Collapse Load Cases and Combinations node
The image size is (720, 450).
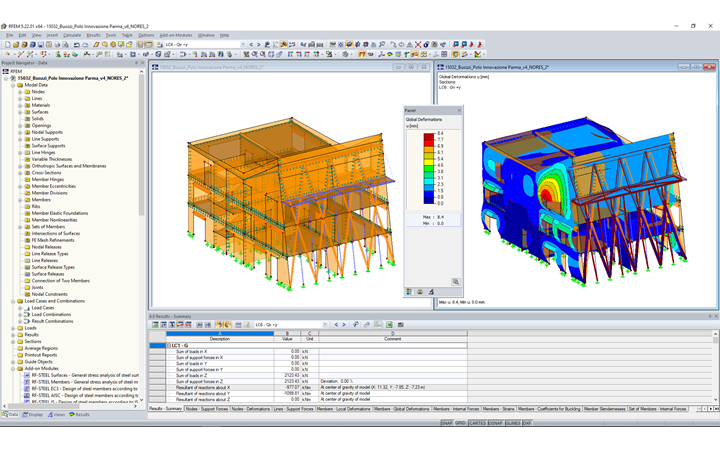[x=13, y=301]
